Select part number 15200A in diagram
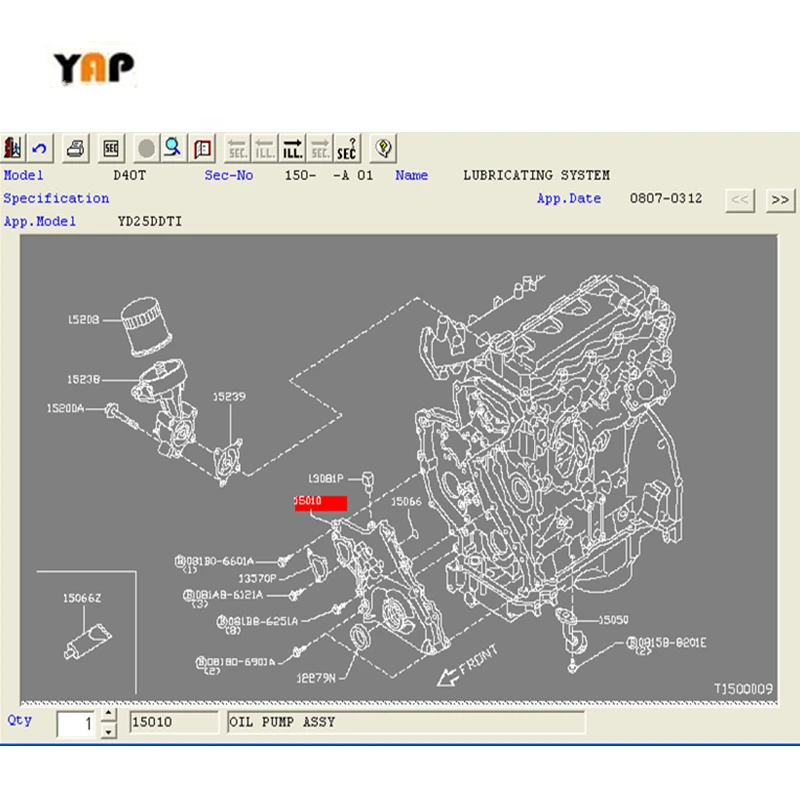This screenshot has width=800, height=800. click(x=65, y=409)
